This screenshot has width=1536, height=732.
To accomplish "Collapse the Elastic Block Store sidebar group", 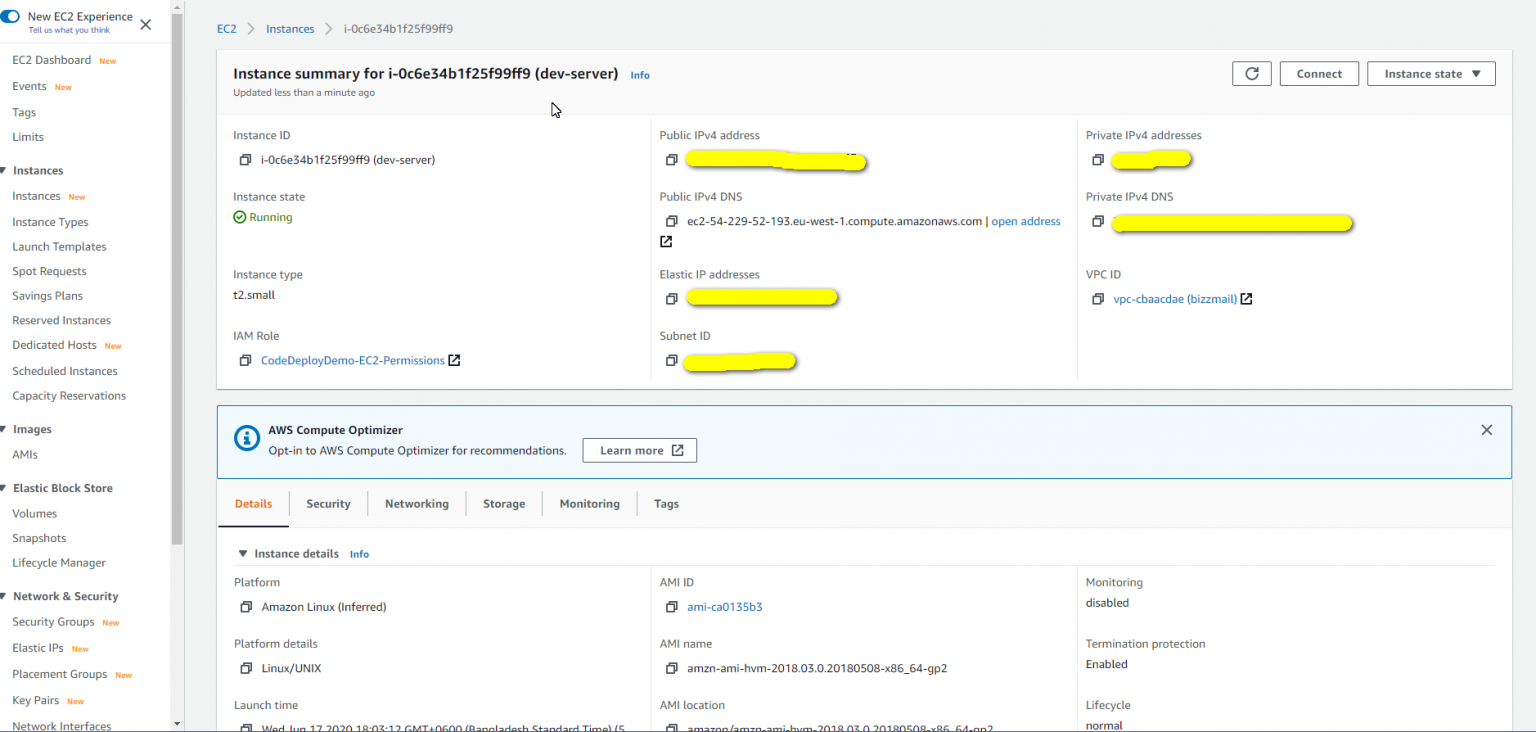I will (x=4, y=489).
